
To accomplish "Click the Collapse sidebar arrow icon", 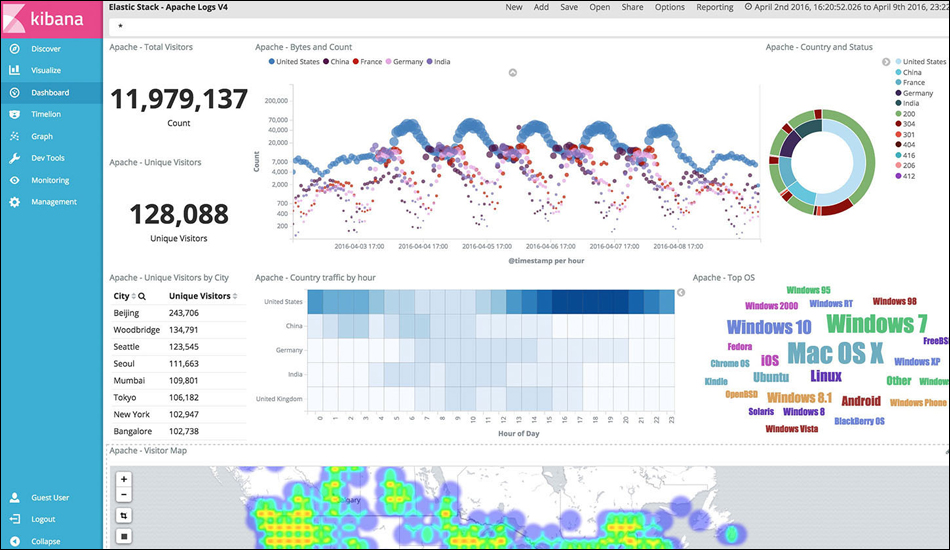I will click(x=15, y=542).
